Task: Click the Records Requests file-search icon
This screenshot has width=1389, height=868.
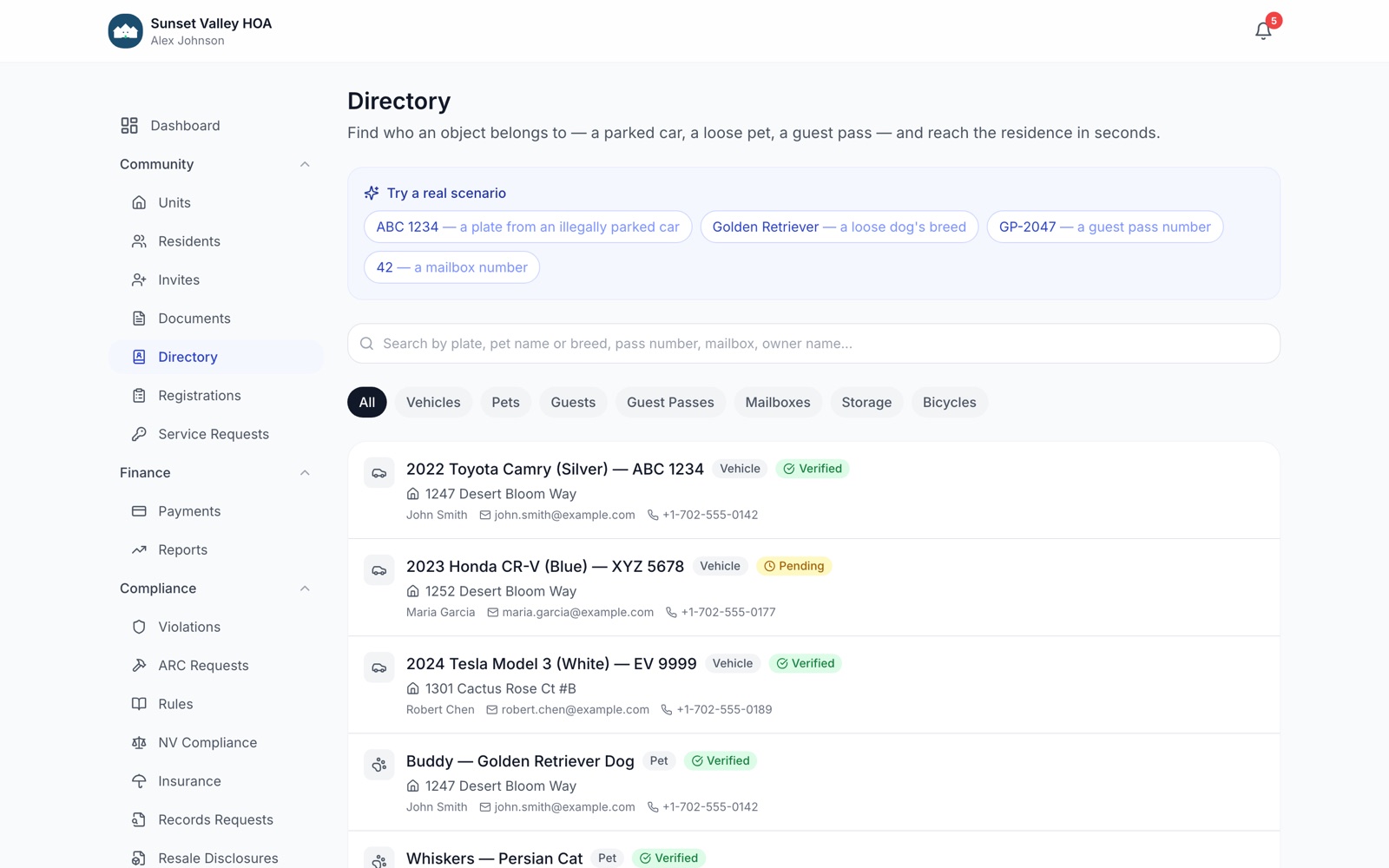Action: coord(139,819)
